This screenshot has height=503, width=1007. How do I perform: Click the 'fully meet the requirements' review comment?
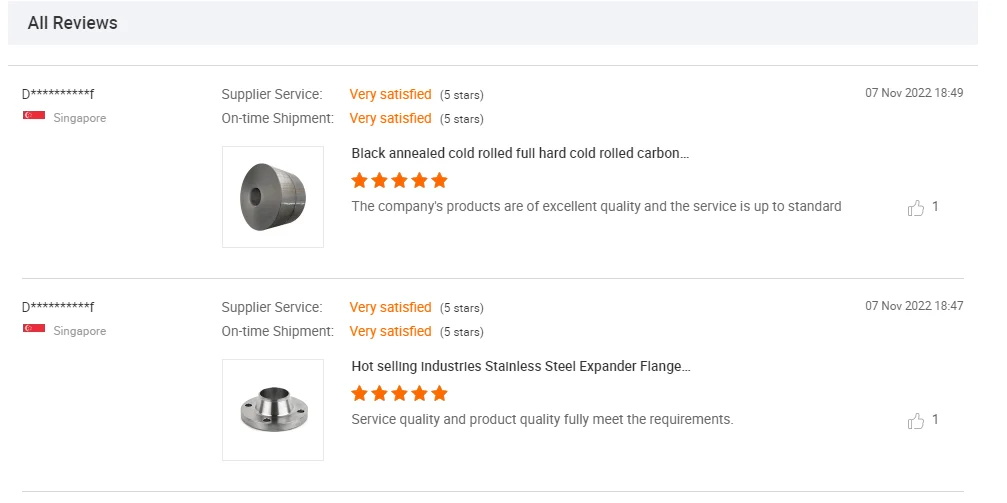pos(542,419)
